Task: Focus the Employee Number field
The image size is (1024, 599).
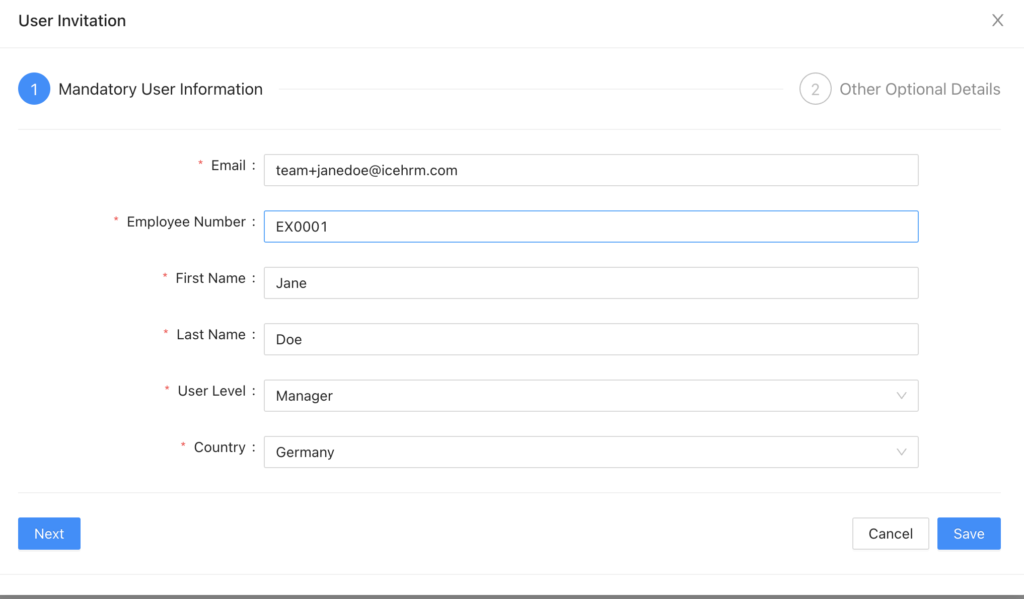Action: coord(590,227)
